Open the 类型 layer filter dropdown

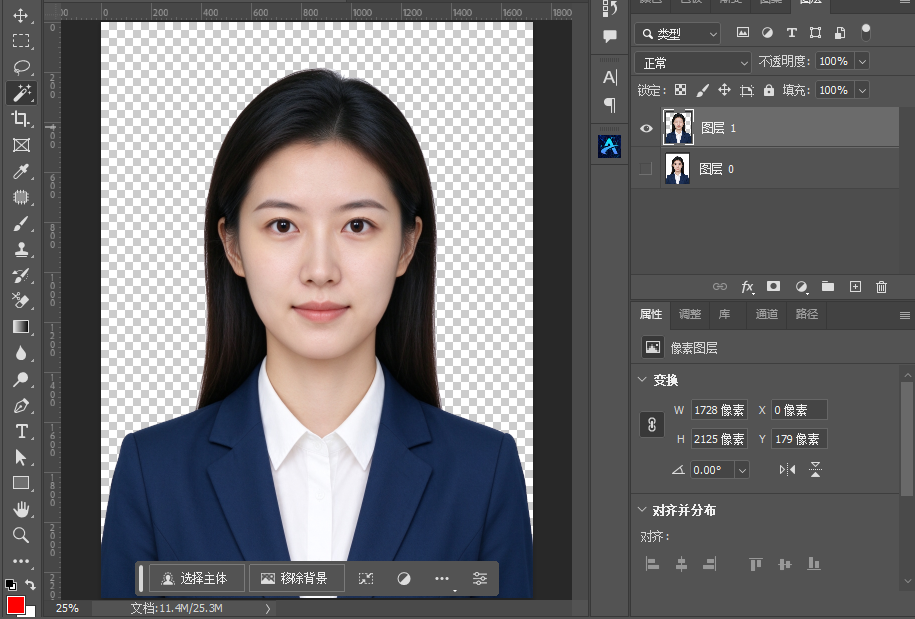coord(677,34)
